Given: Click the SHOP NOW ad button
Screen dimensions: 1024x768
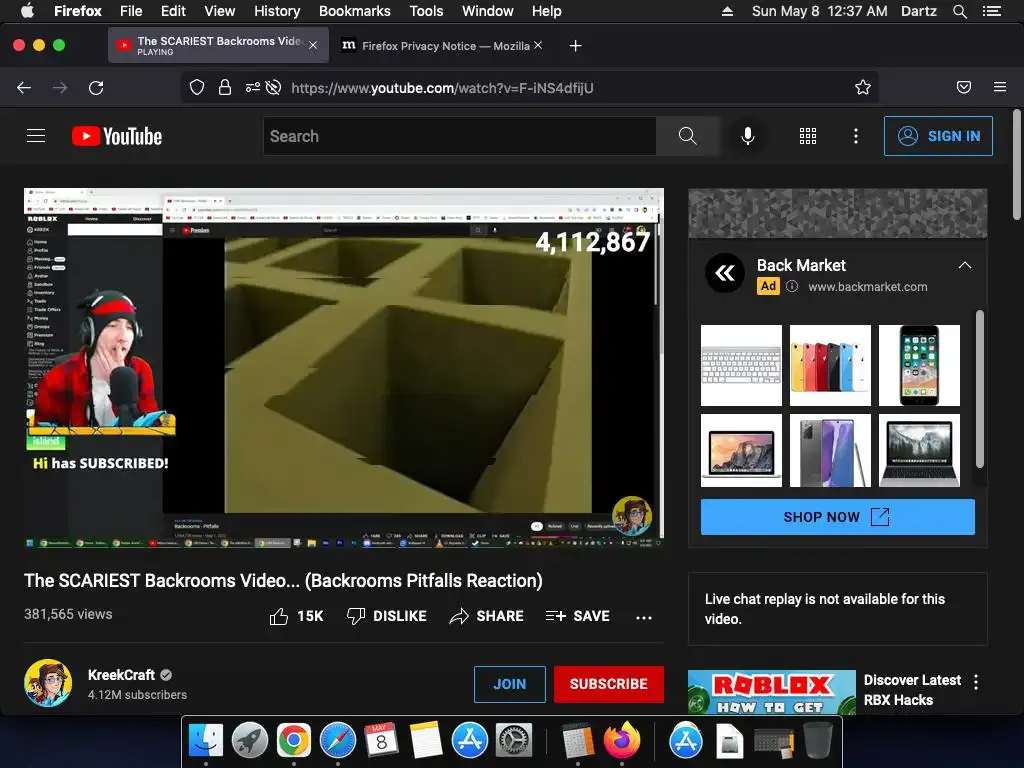Looking at the screenshot, I should [838, 517].
